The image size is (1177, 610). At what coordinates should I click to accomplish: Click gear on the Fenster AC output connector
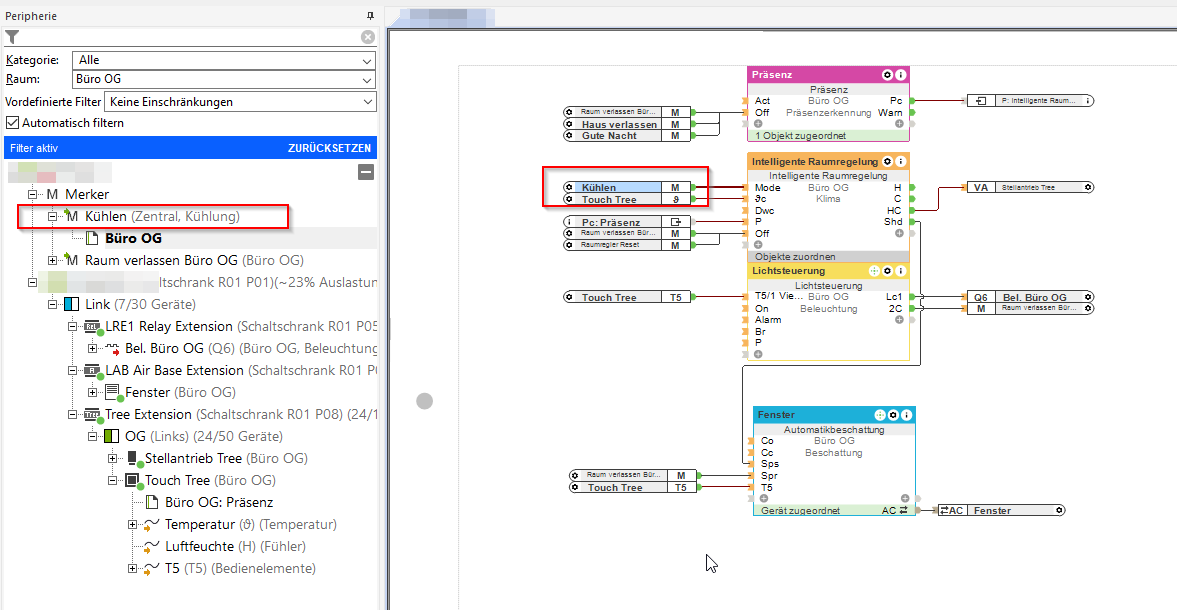[x=1059, y=510]
